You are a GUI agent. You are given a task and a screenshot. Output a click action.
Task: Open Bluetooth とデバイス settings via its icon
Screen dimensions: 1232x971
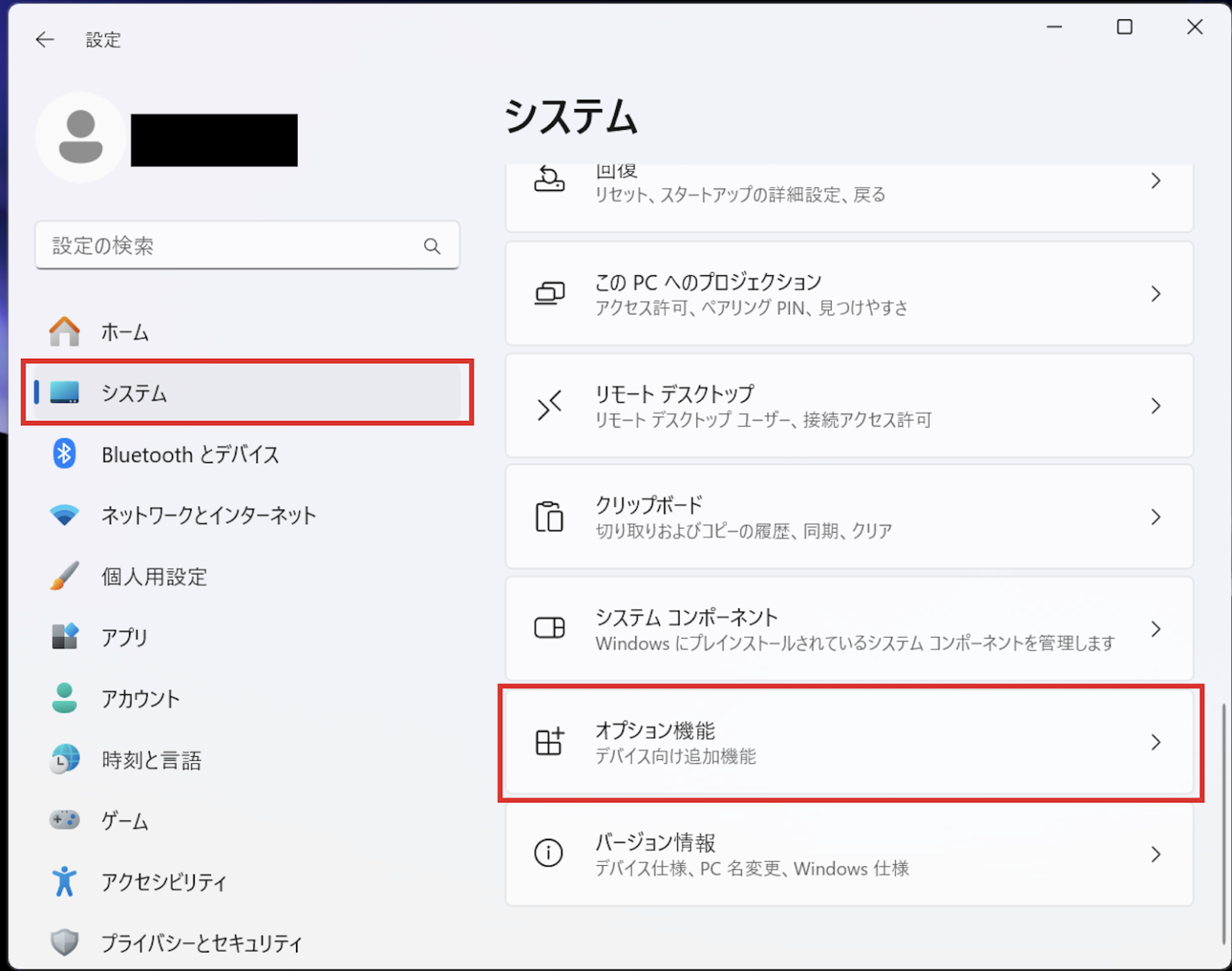coord(64,454)
